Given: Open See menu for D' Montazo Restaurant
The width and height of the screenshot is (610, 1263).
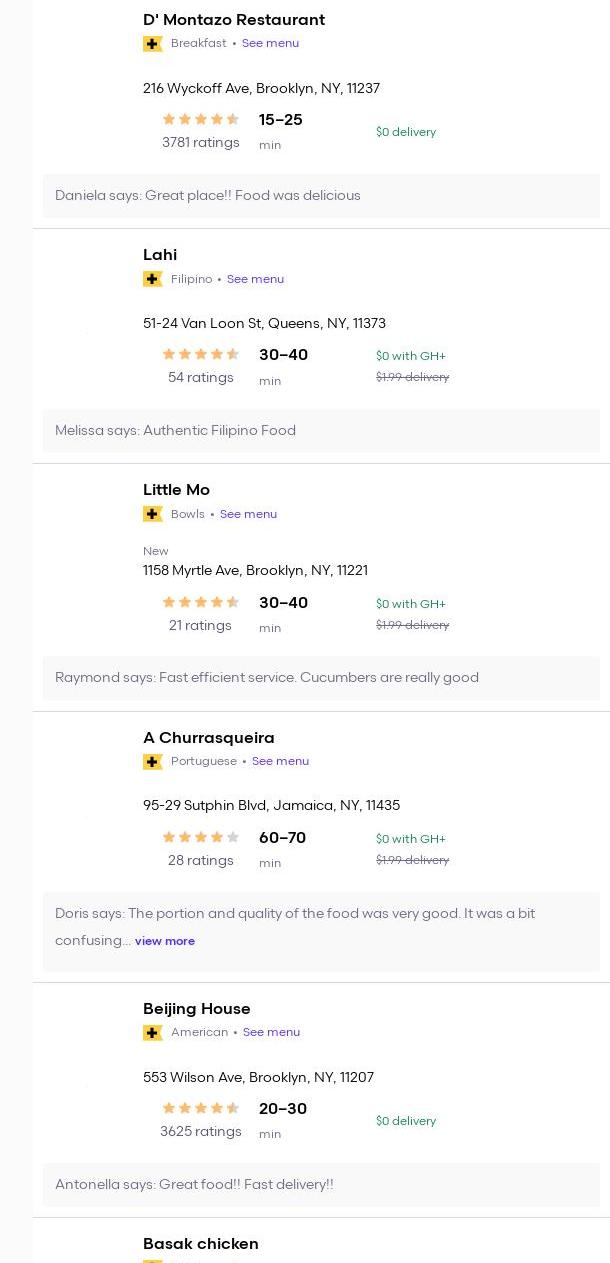Looking at the screenshot, I should [x=270, y=44].
